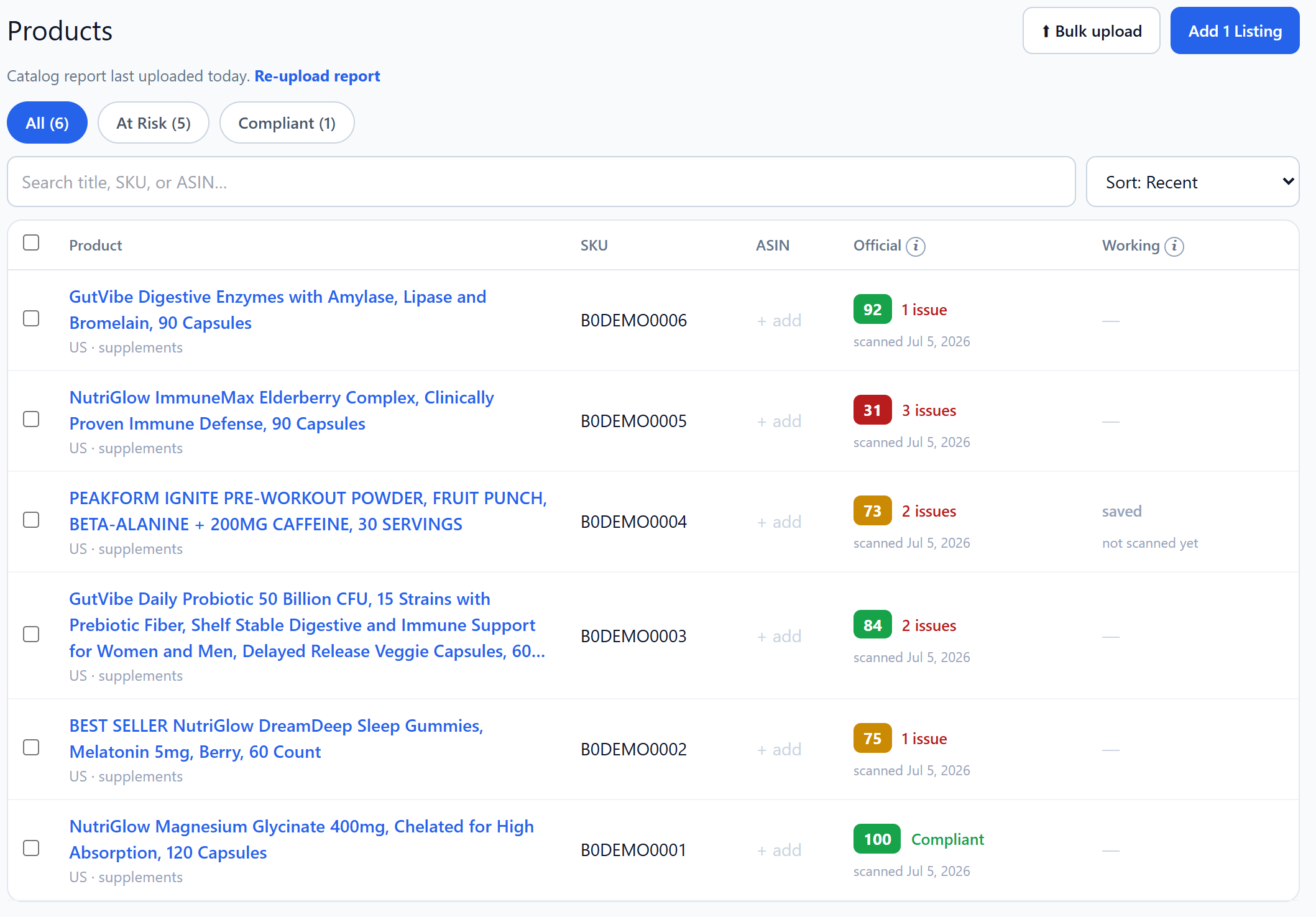Open the GutVibe Daily Probiotic product link

pos(307,625)
